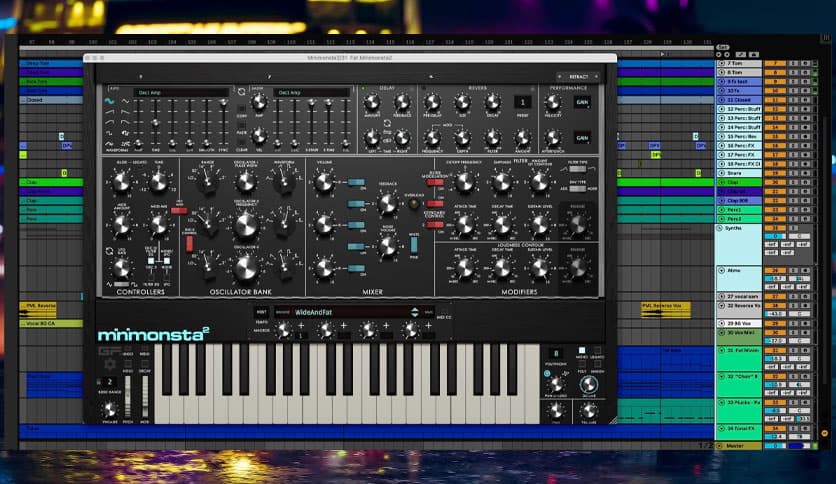Toggle the Delay power indicator
The height and width of the screenshot is (484, 836).
click(x=364, y=88)
